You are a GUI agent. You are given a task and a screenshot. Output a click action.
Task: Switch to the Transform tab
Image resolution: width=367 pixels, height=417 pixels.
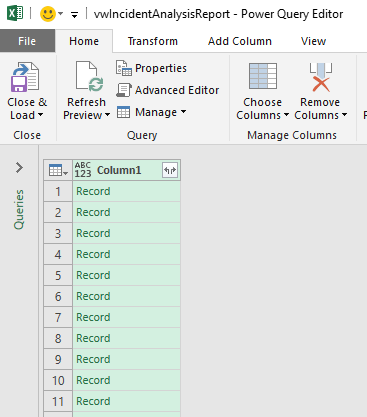point(153,41)
